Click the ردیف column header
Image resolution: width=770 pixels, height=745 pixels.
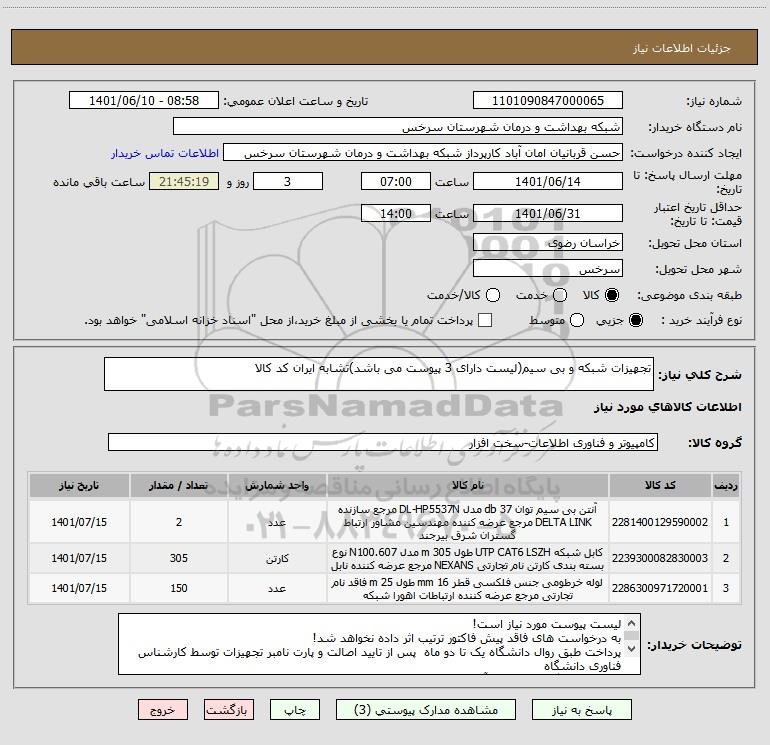coord(726,485)
